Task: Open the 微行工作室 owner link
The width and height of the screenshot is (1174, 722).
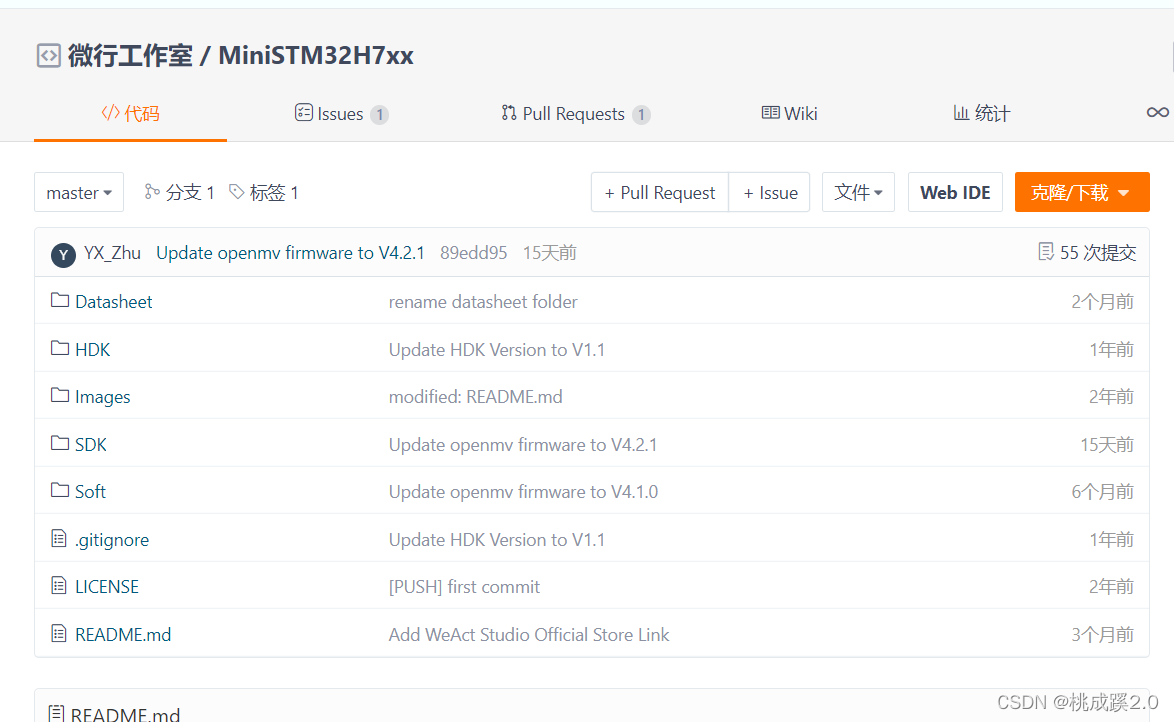Action: (x=130, y=55)
